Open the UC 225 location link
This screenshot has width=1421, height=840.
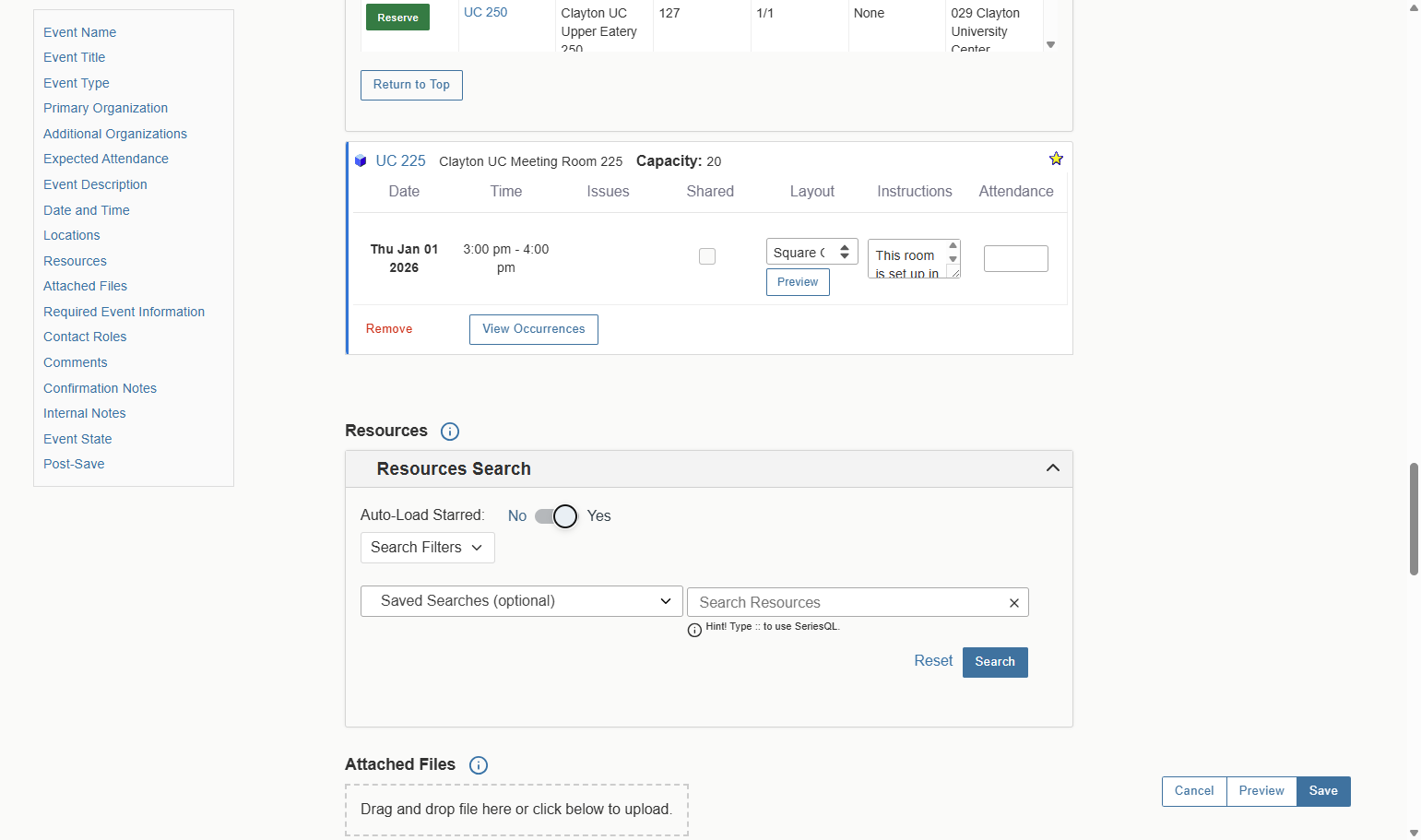click(400, 161)
